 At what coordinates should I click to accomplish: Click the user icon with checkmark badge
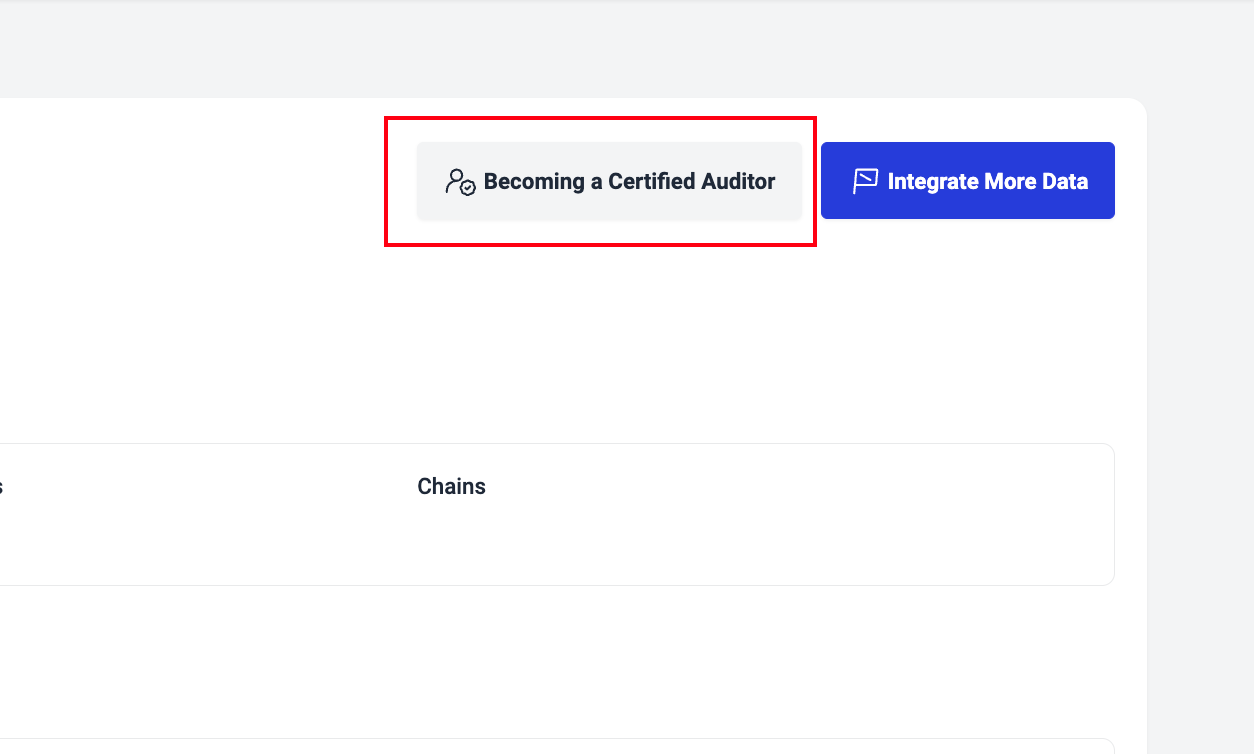(458, 180)
